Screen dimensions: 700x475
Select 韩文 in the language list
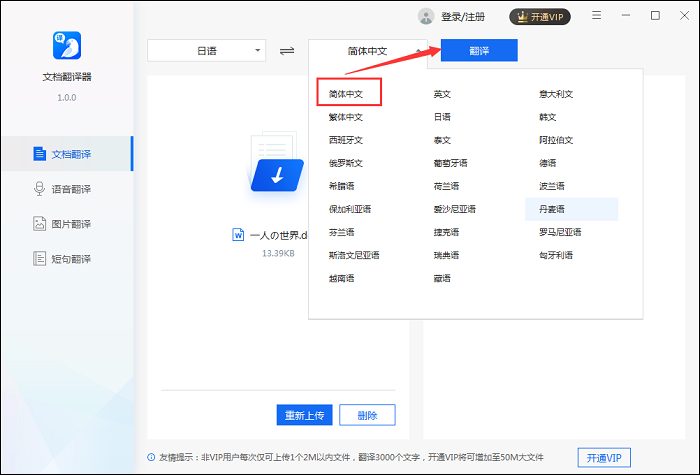(x=547, y=117)
